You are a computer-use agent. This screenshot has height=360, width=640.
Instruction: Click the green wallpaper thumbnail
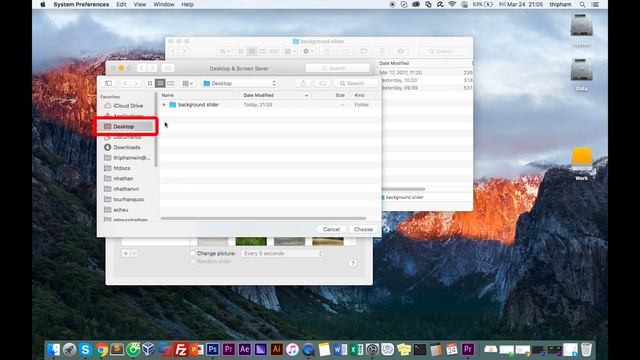pos(251,241)
